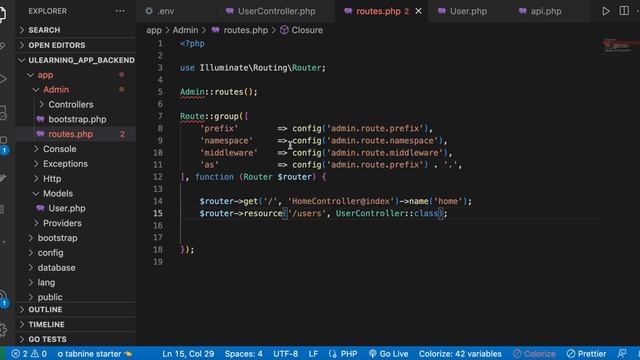The image size is (640, 360).
Task: Change indentation via Spaces: 4
Action: [x=244, y=354]
